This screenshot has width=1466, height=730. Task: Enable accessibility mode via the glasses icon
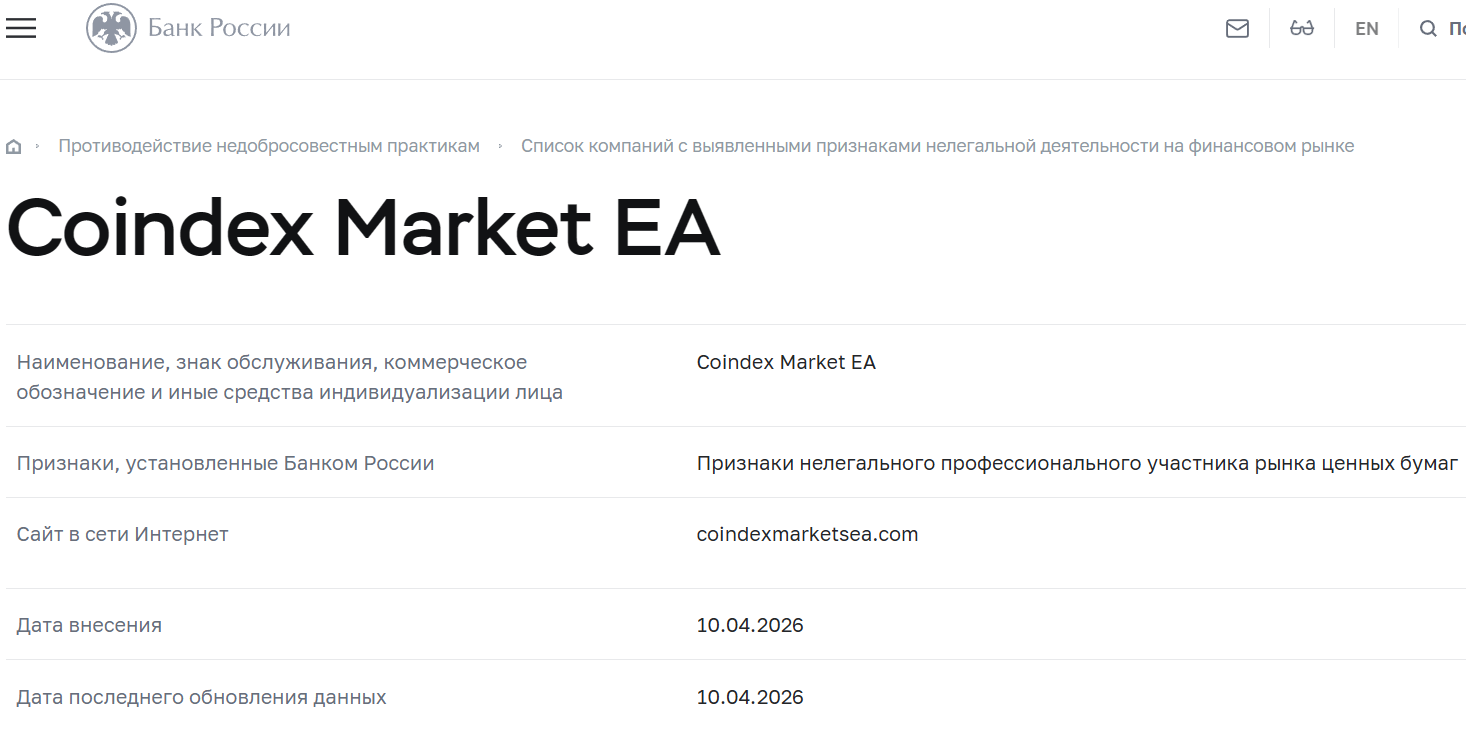click(x=1302, y=28)
